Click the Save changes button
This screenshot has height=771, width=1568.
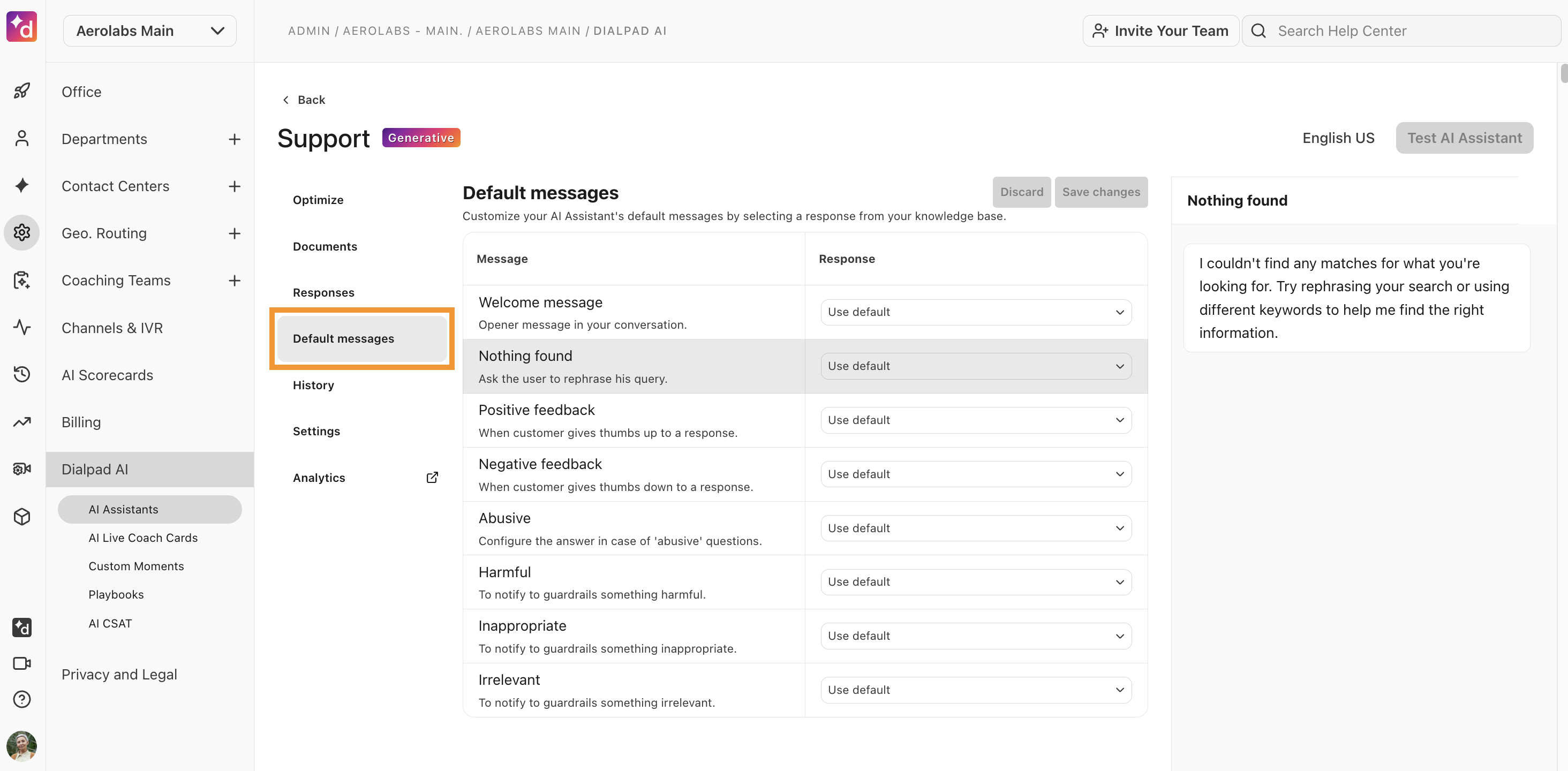click(1101, 192)
